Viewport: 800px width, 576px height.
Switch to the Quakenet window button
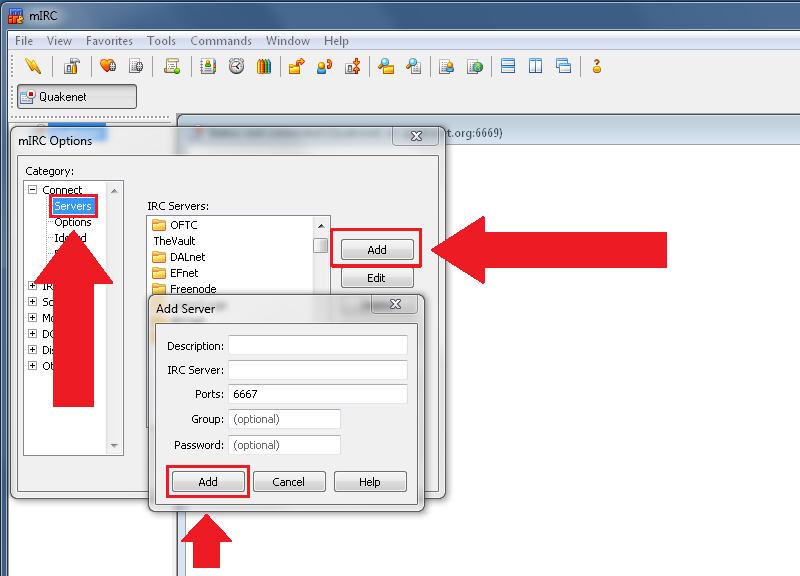coord(77,97)
